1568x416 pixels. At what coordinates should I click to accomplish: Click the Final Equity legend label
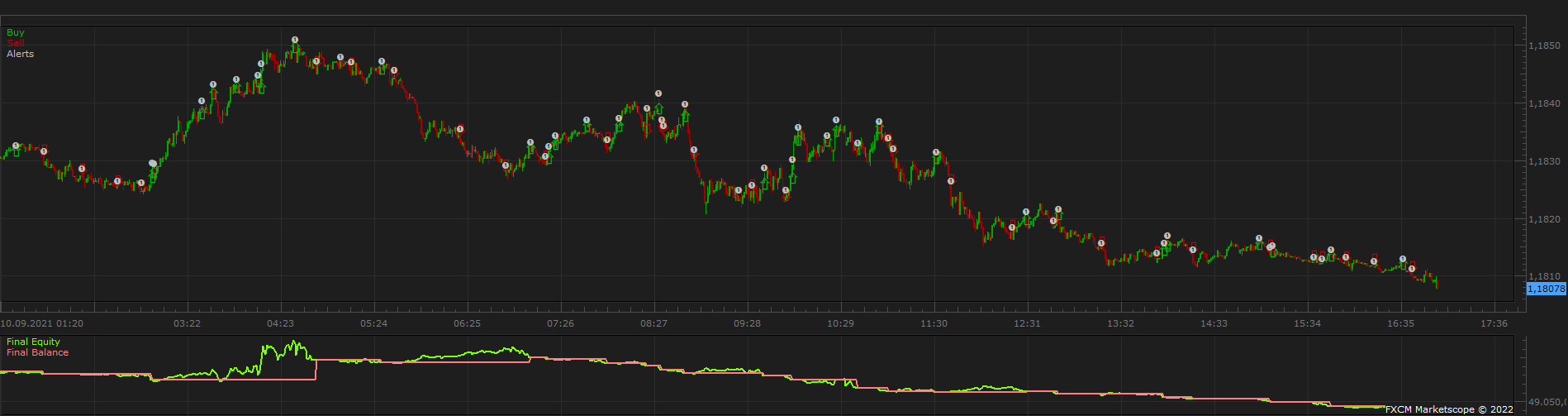(34, 342)
